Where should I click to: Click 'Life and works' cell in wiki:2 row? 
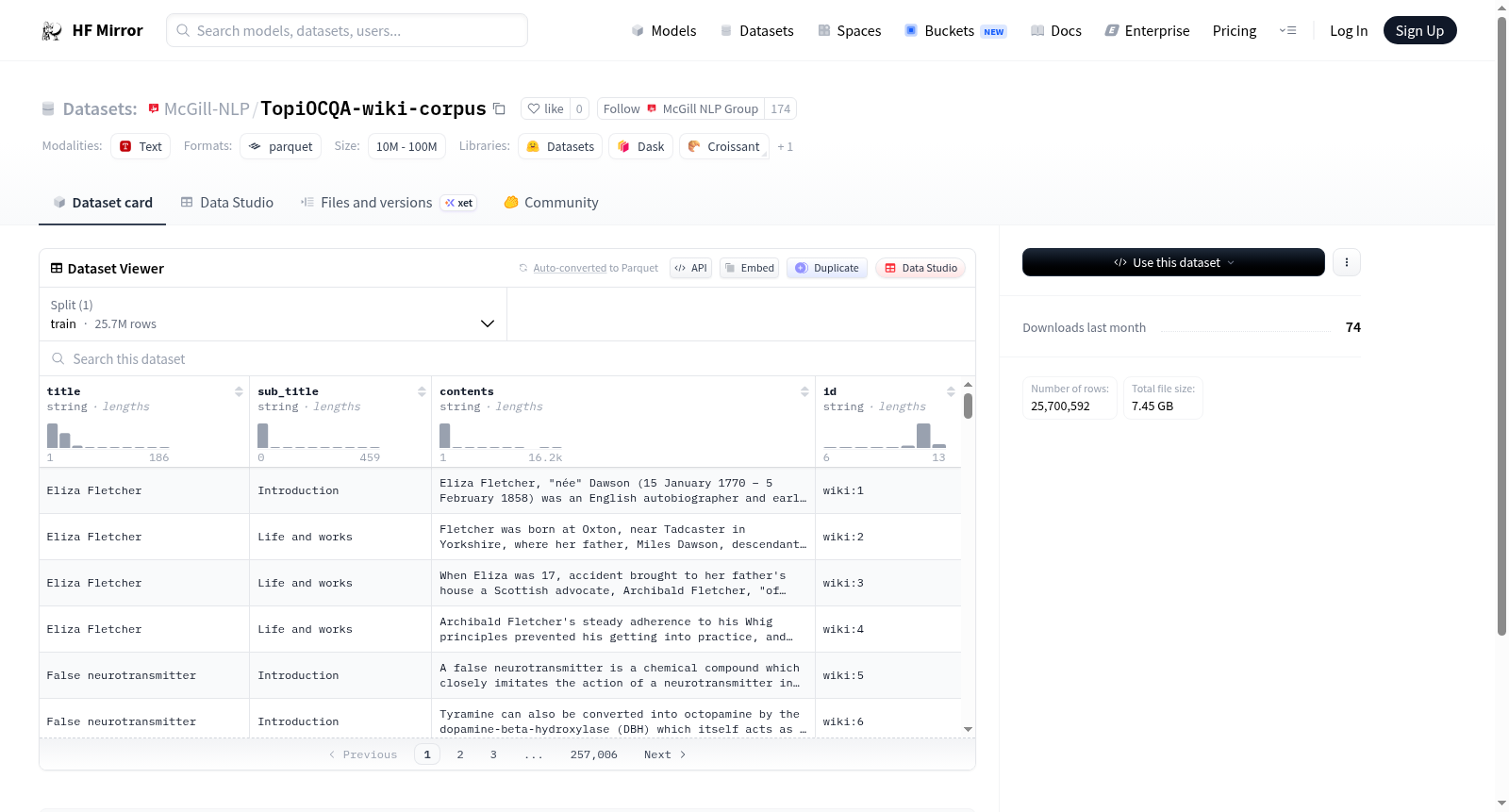pyautogui.click(x=305, y=537)
